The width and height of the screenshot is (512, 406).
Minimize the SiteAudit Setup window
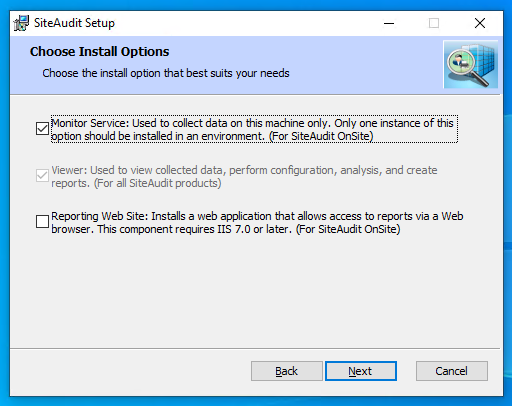389,23
